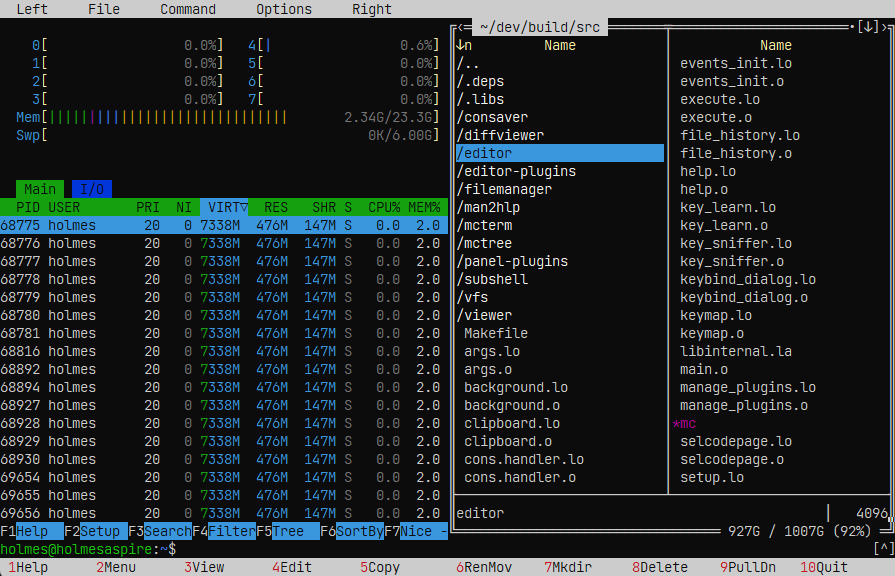Click the sort order ↓n indicator

pos(464,45)
